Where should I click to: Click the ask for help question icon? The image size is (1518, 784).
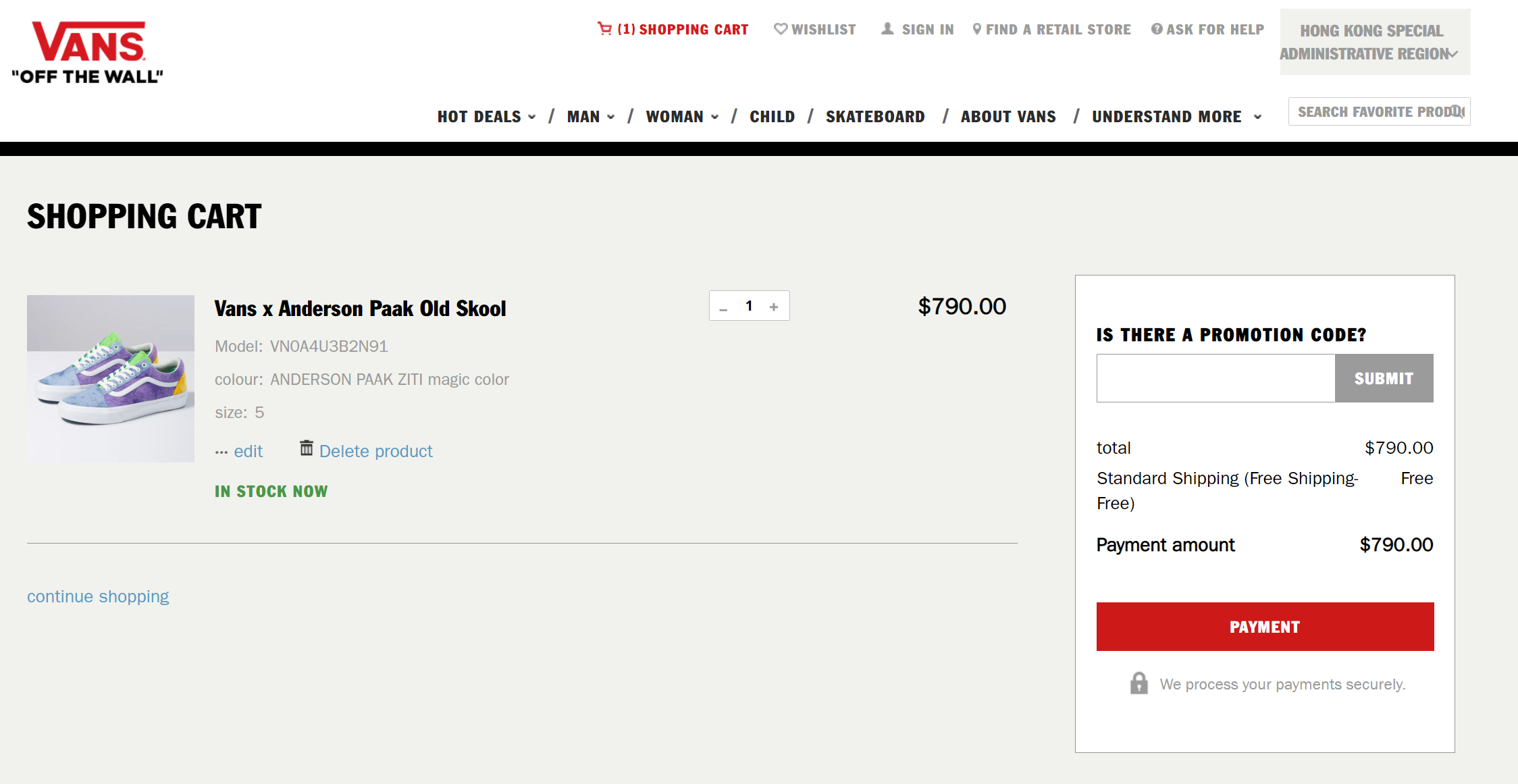click(x=1157, y=29)
